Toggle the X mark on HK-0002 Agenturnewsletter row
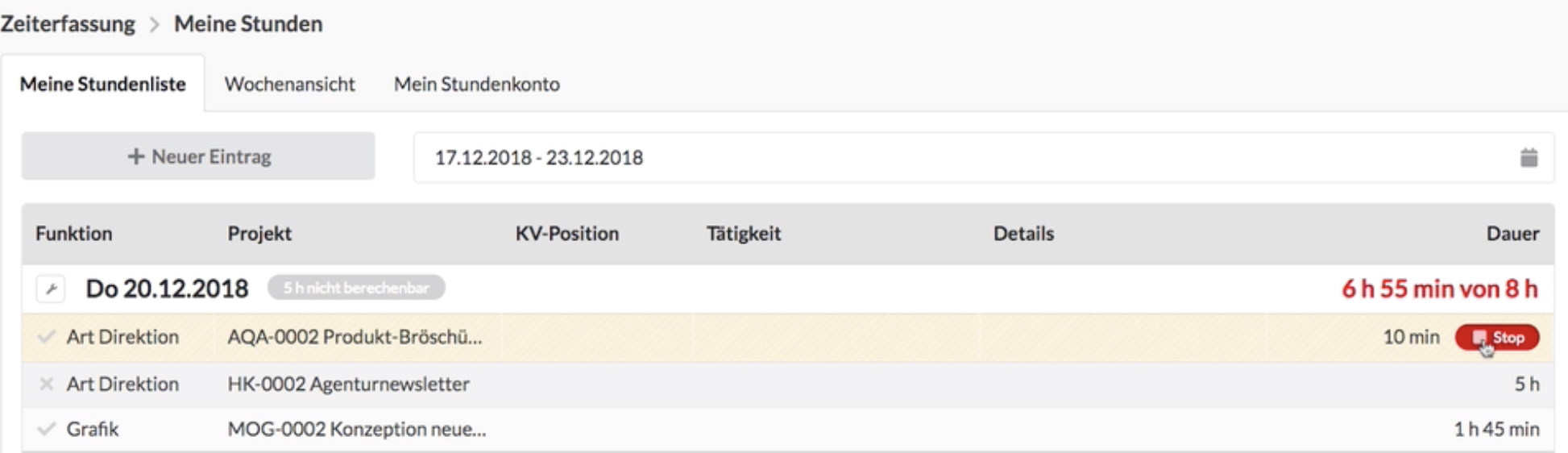This screenshot has width=1568, height=453. (47, 384)
